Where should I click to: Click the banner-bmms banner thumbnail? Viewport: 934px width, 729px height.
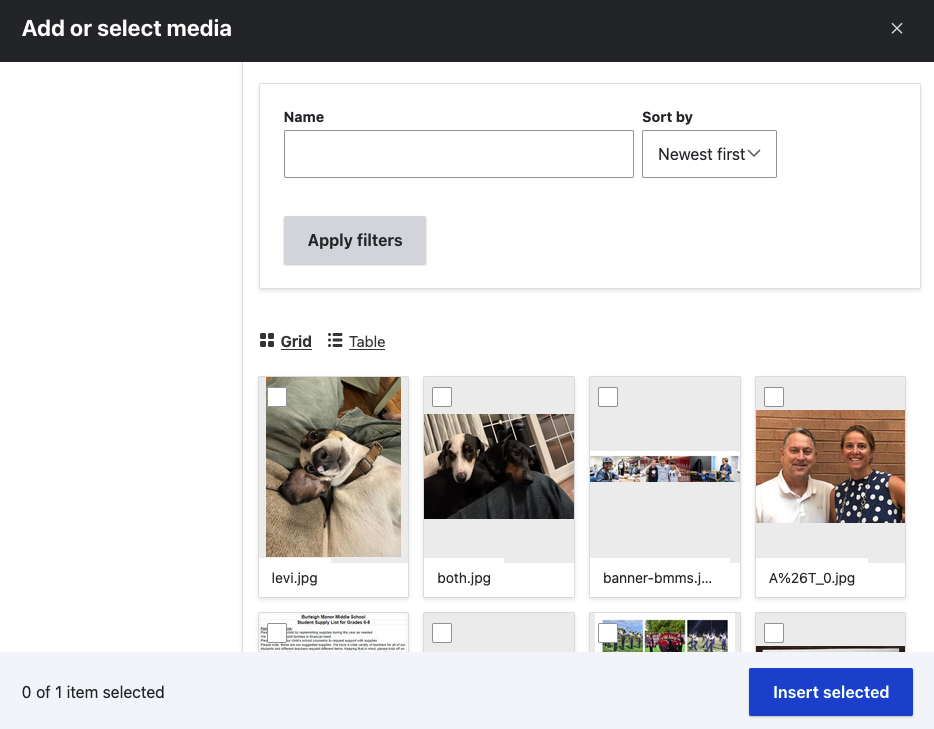click(x=665, y=469)
